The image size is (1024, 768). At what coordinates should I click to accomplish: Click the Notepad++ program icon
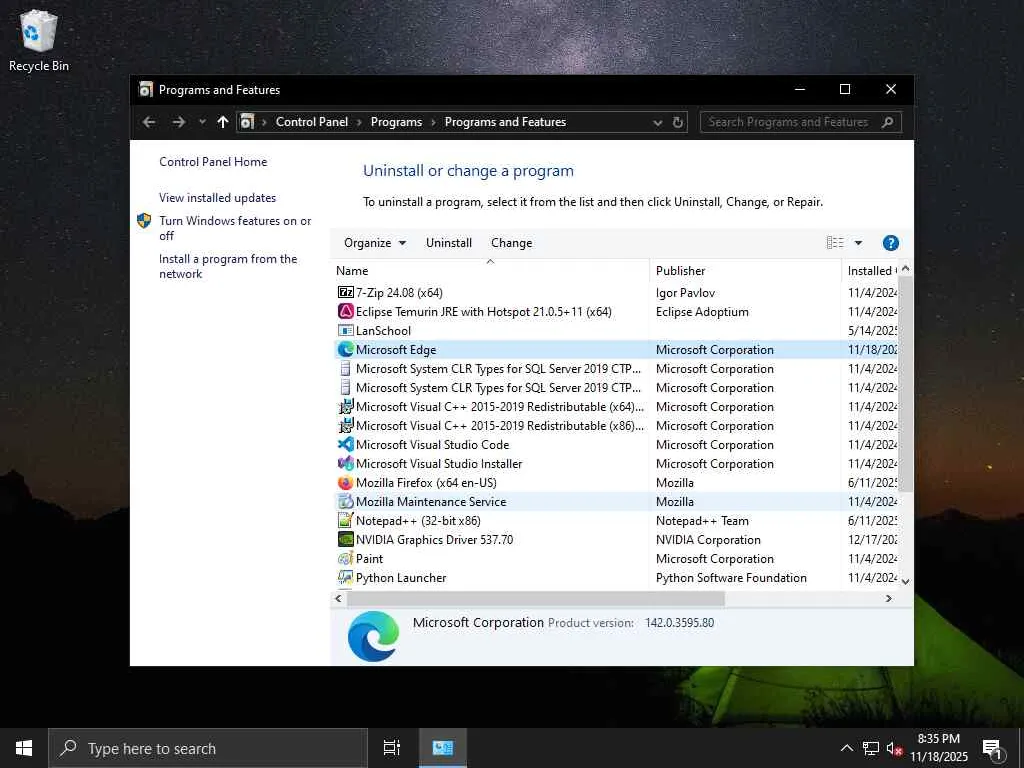coord(345,520)
